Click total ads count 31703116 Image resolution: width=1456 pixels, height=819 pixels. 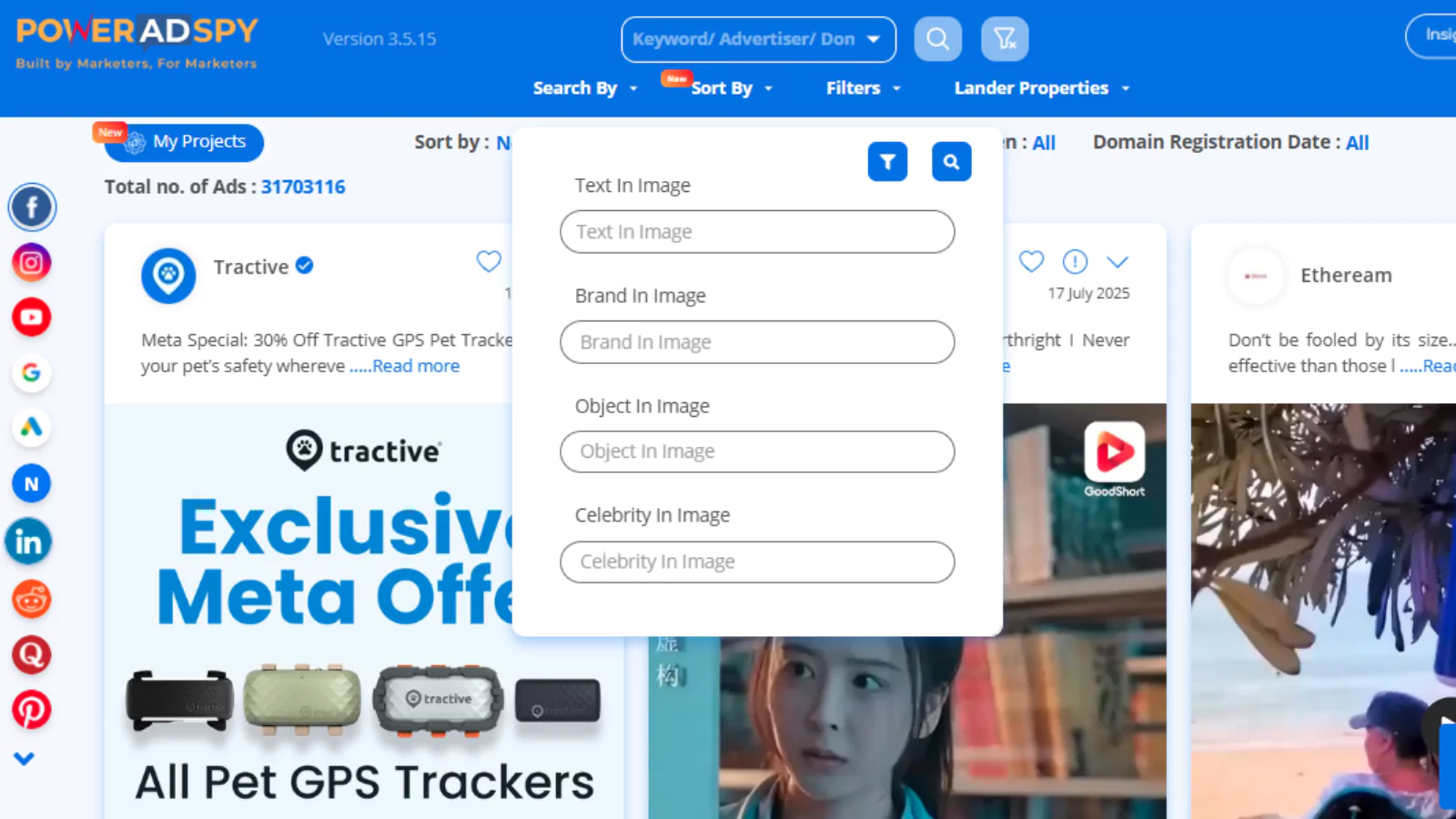point(303,187)
